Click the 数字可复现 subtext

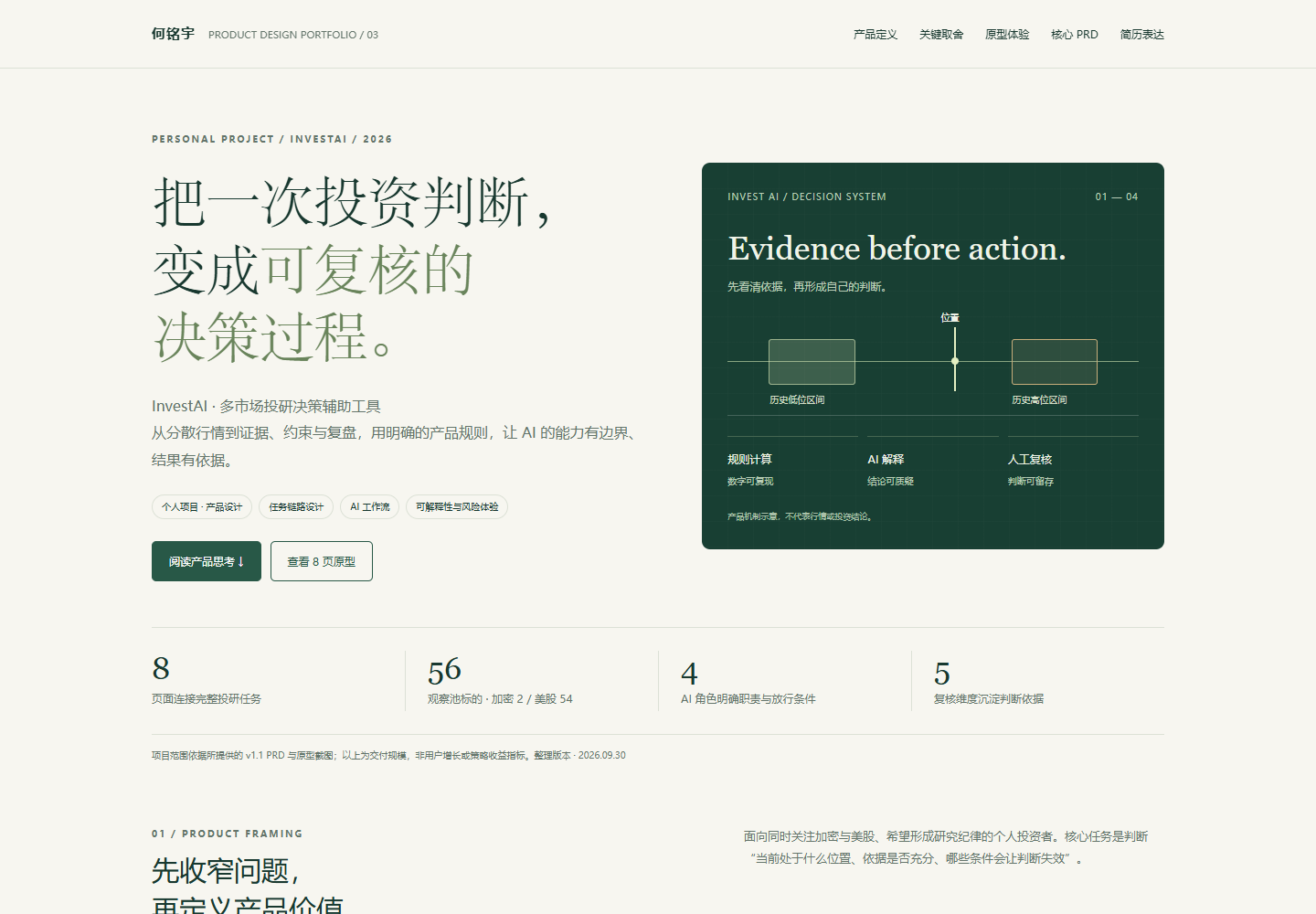pyautogui.click(x=750, y=482)
